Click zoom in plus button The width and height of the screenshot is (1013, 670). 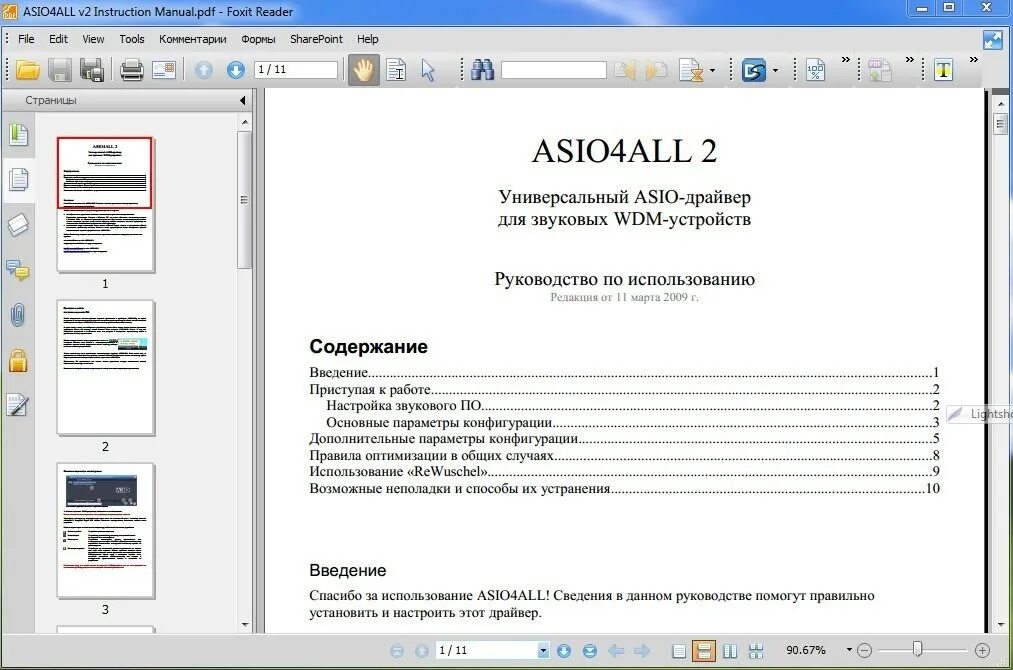(982, 651)
